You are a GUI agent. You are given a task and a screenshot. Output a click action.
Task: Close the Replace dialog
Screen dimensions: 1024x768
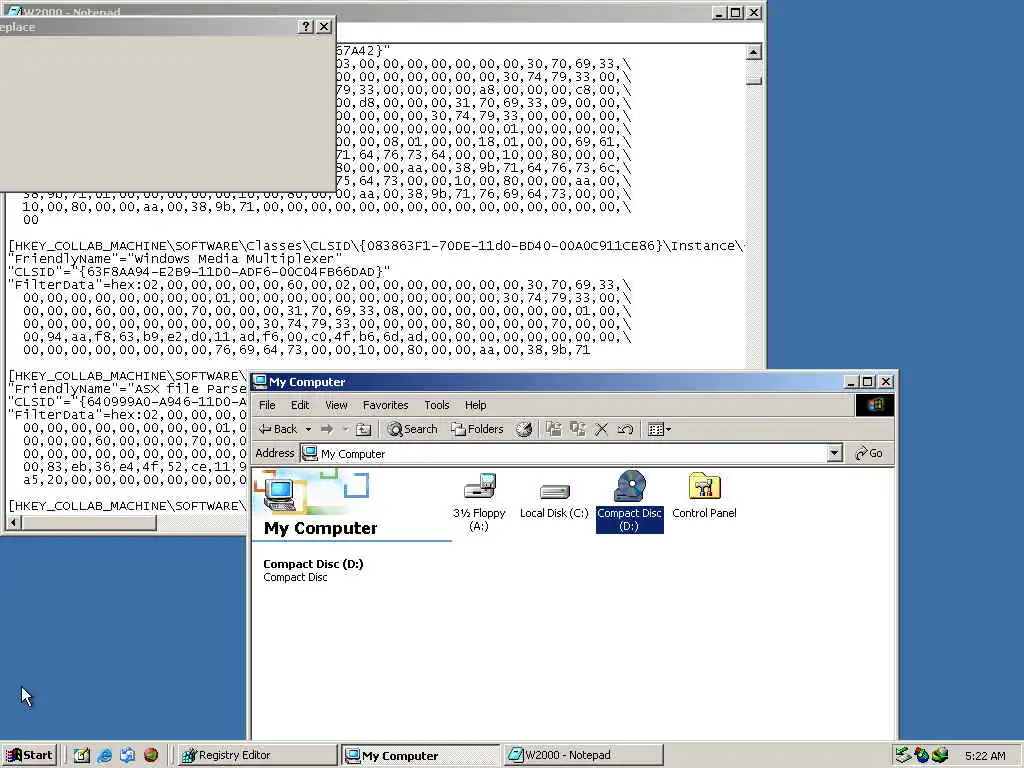click(324, 26)
